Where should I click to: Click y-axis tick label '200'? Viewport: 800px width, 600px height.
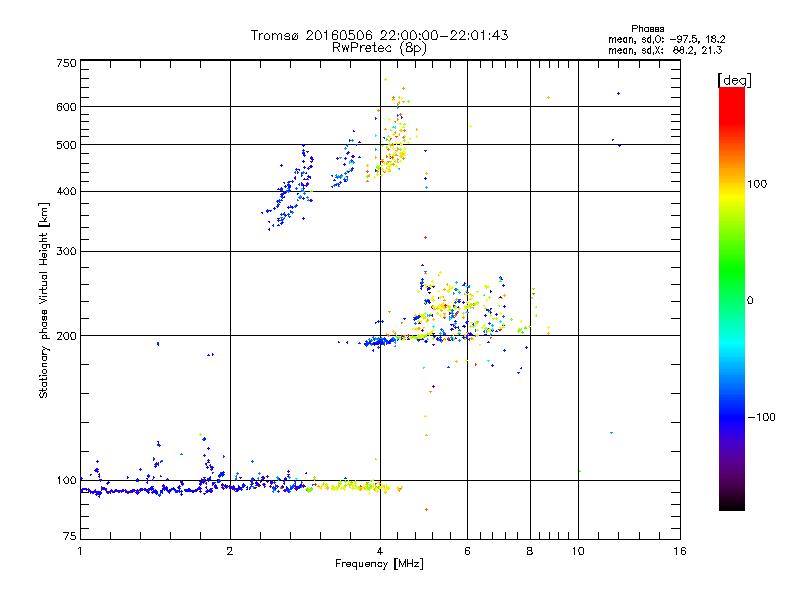tap(67, 336)
